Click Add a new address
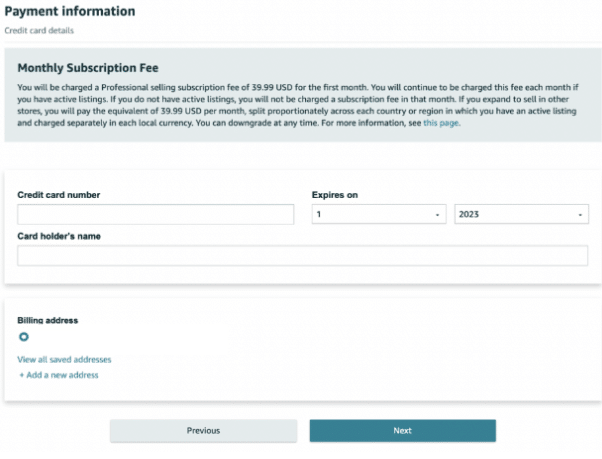Image resolution: width=602 pixels, height=459 pixels. 59,375
